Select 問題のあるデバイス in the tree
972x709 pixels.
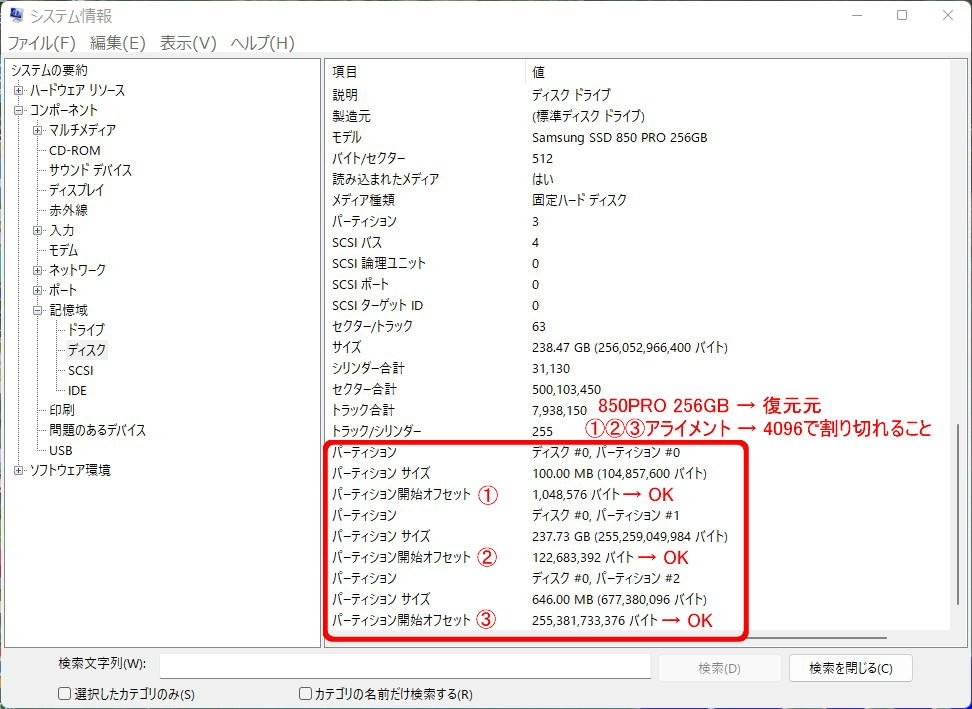click(97, 430)
